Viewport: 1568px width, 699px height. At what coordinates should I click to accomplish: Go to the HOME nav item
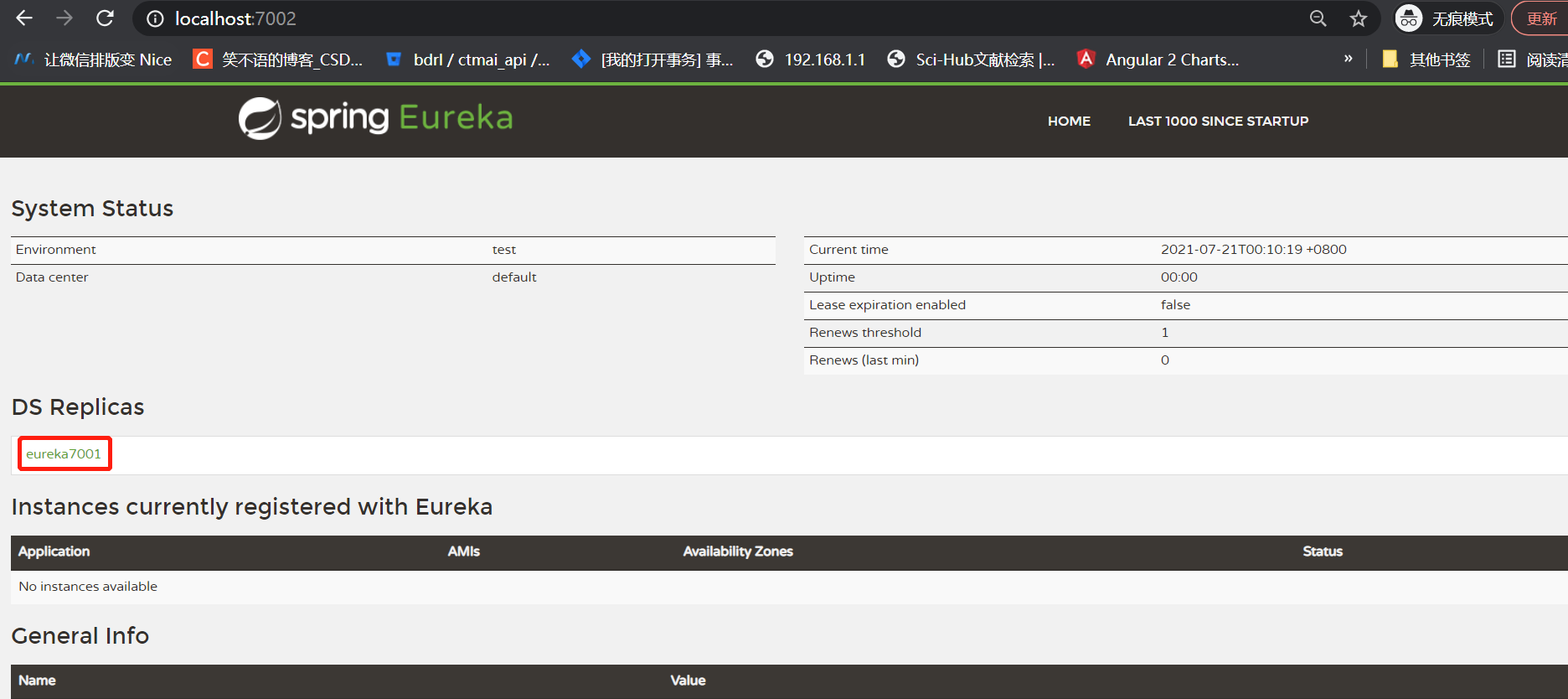click(1069, 121)
